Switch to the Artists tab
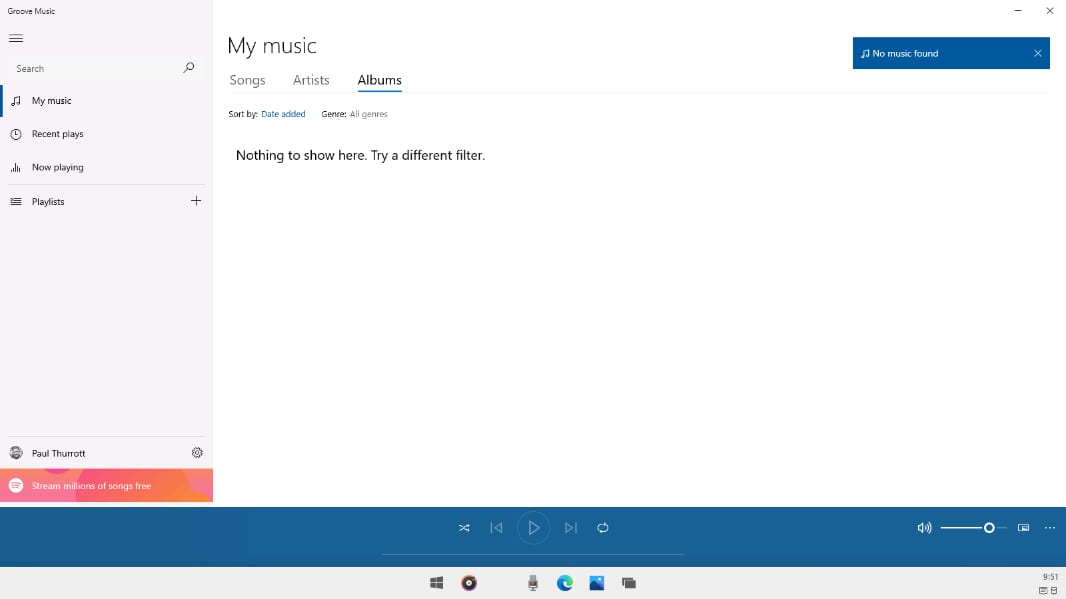1066x599 pixels. [311, 80]
